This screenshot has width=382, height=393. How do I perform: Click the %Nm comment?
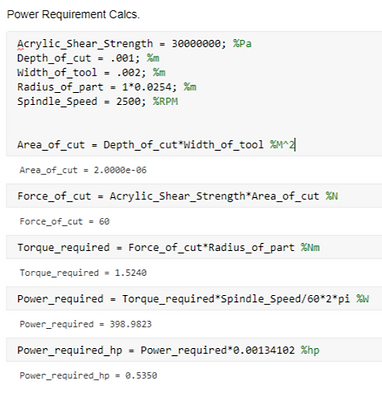pos(310,248)
